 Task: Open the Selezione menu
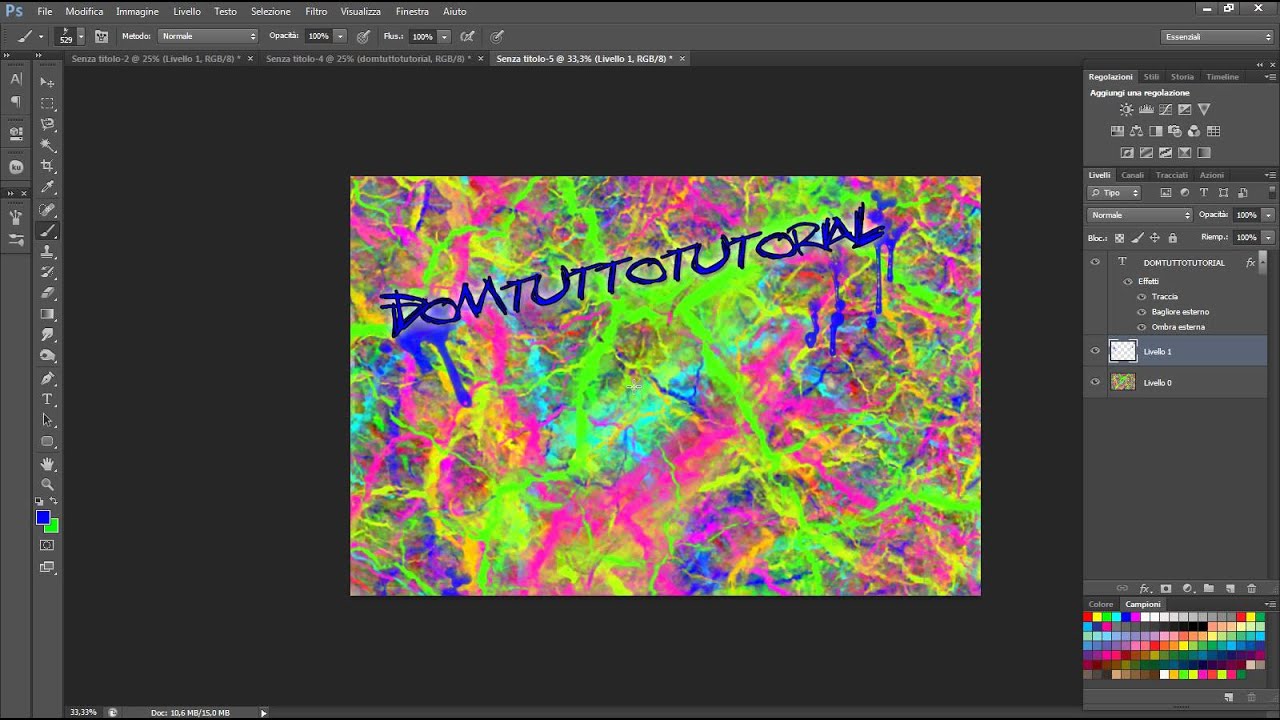click(270, 11)
